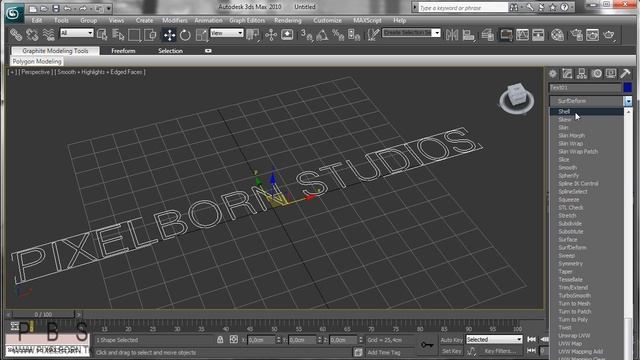Activate the Select and Move tool
Image resolution: width=640 pixels, height=360 pixels.
click(x=169, y=35)
